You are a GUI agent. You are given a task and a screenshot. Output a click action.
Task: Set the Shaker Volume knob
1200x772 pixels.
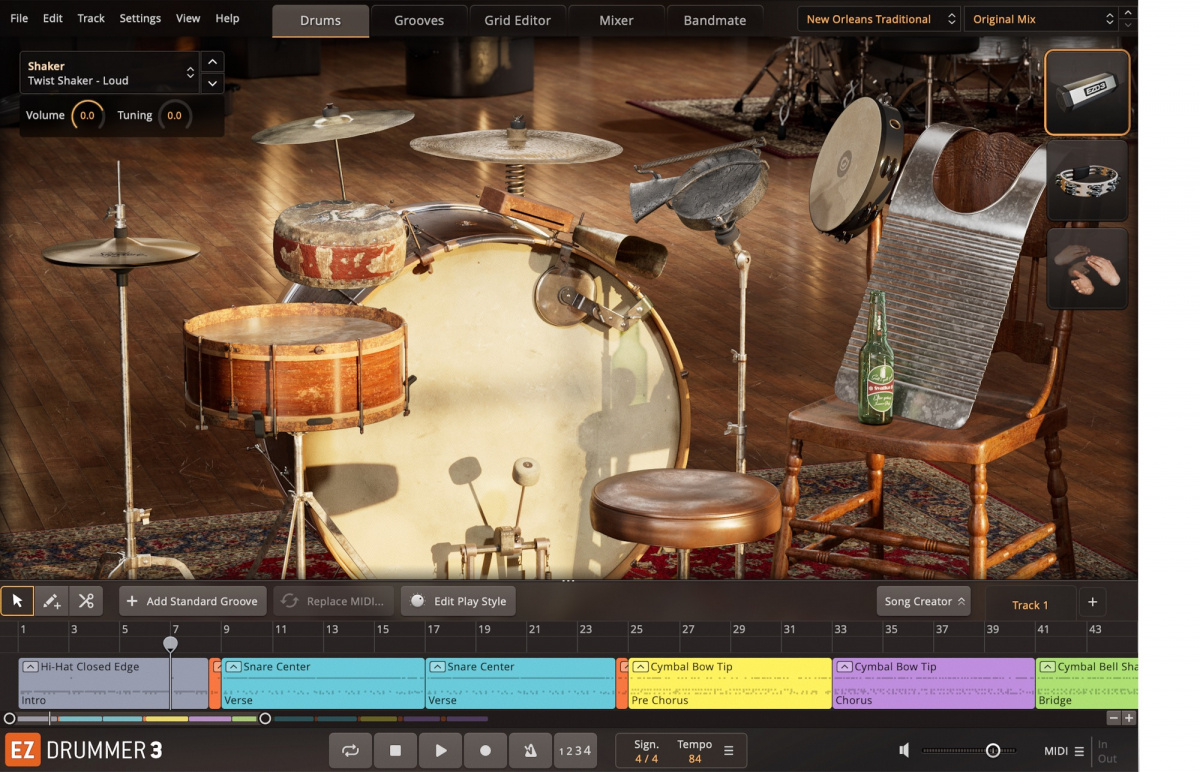[88, 115]
